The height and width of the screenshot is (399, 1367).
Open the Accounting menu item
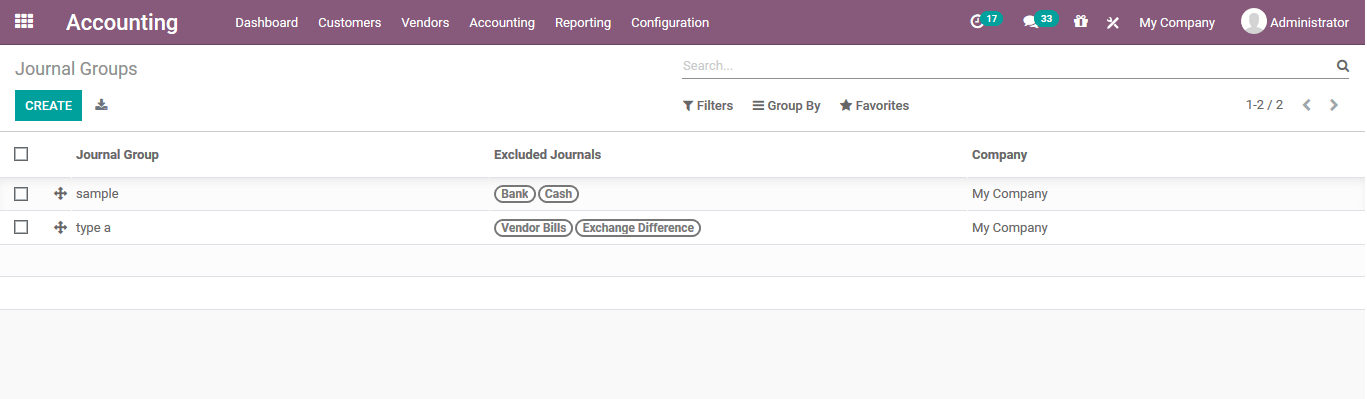pyautogui.click(x=502, y=22)
